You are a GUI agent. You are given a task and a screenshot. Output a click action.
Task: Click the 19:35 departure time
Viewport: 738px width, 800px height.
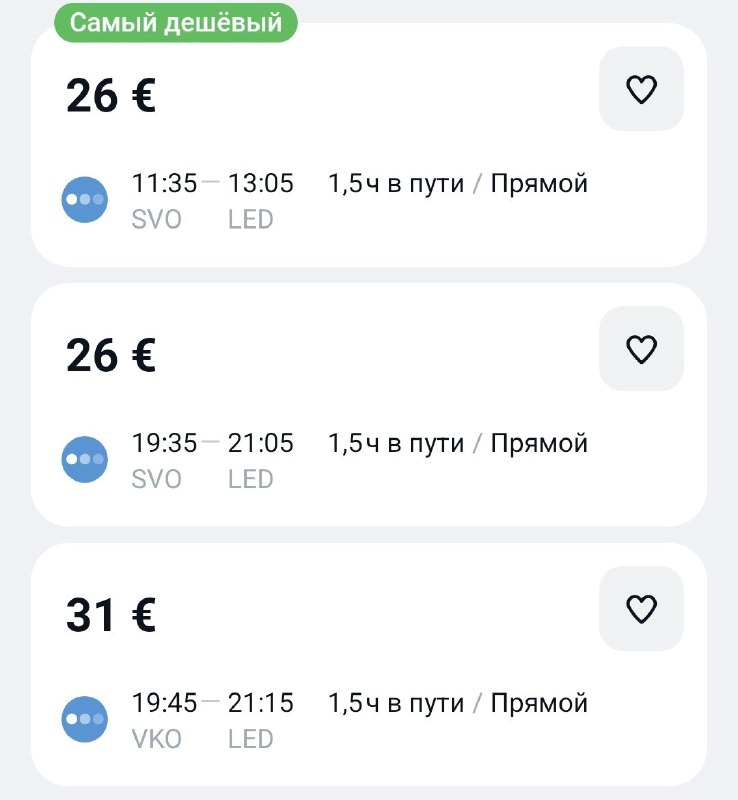(x=164, y=443)
